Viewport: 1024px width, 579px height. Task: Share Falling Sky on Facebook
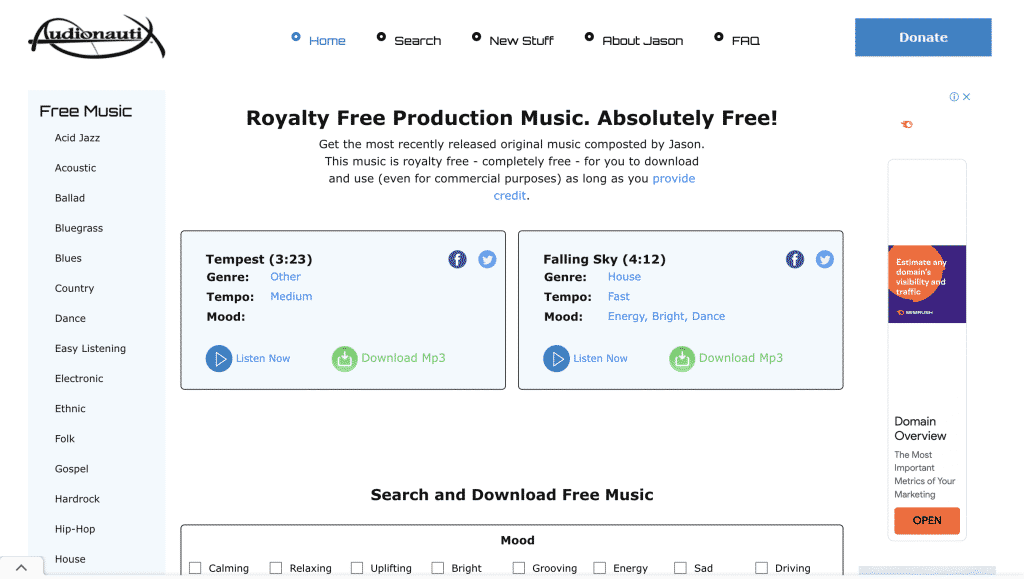tap(795, 260)
